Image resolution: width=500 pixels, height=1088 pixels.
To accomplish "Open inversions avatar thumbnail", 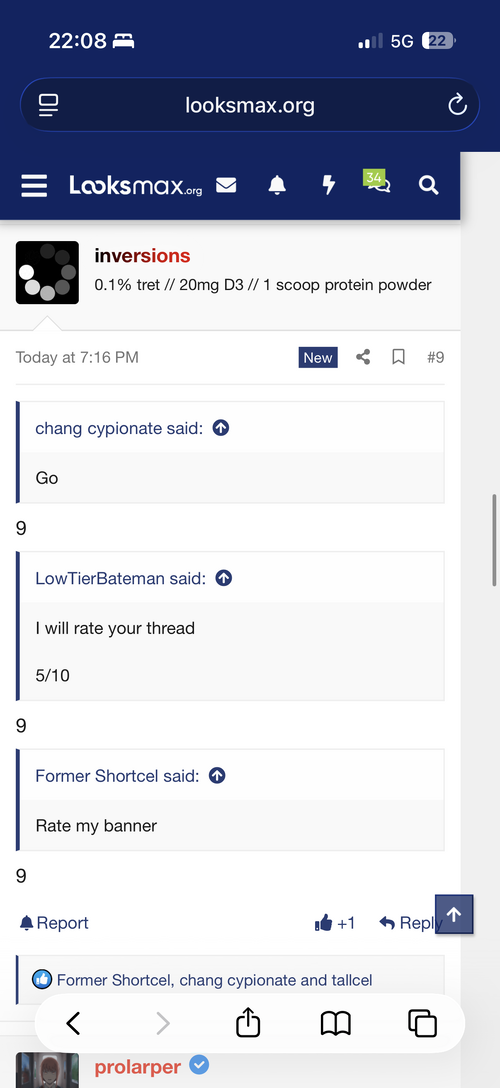I will click(x=47, y=273).
